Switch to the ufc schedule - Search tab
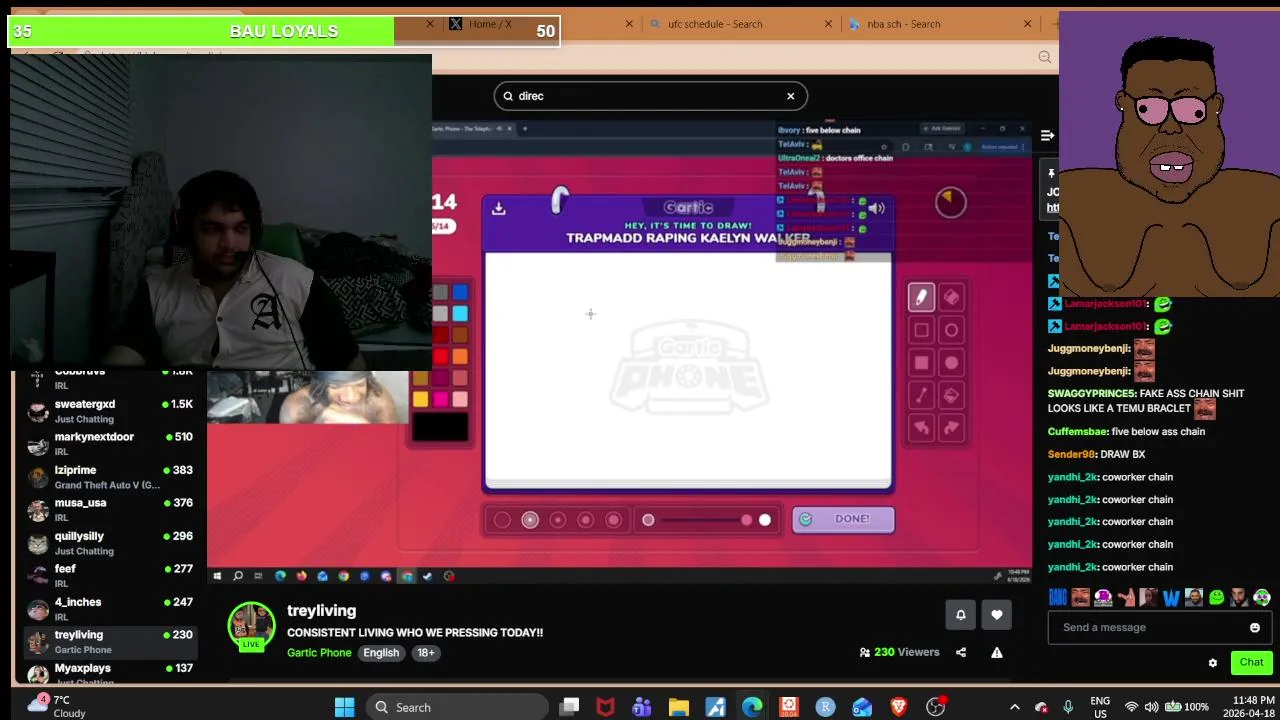This screenshot has width=1280, height=720. tap(740, 24)
